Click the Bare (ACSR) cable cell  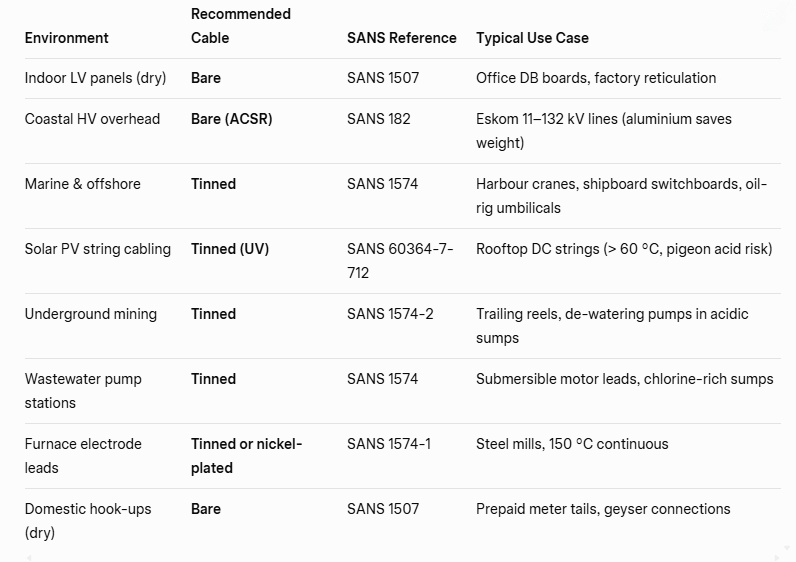(232, 119)
